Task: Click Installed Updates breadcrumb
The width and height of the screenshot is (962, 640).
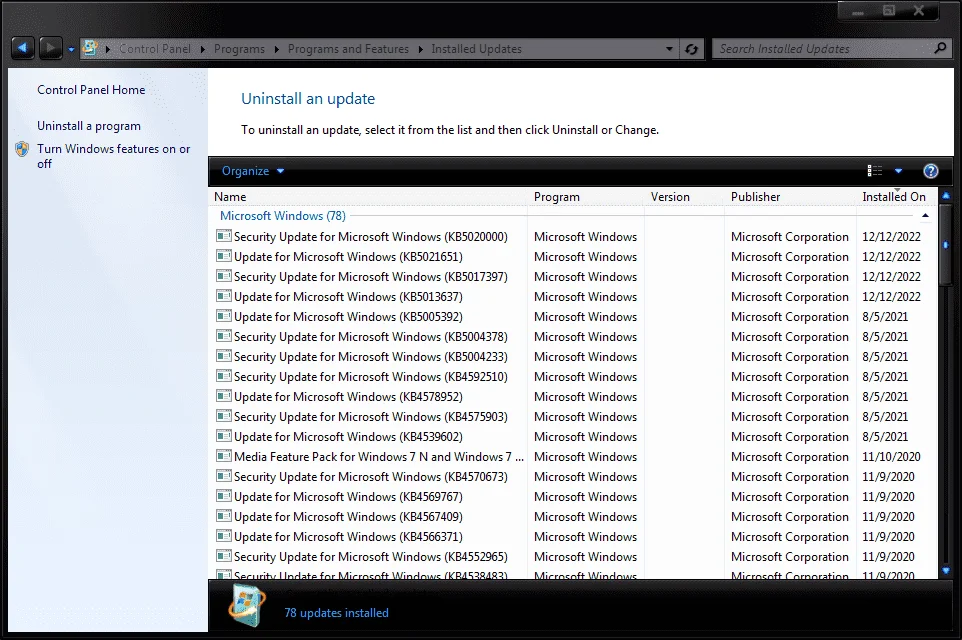Action: (x=476, y=48)
